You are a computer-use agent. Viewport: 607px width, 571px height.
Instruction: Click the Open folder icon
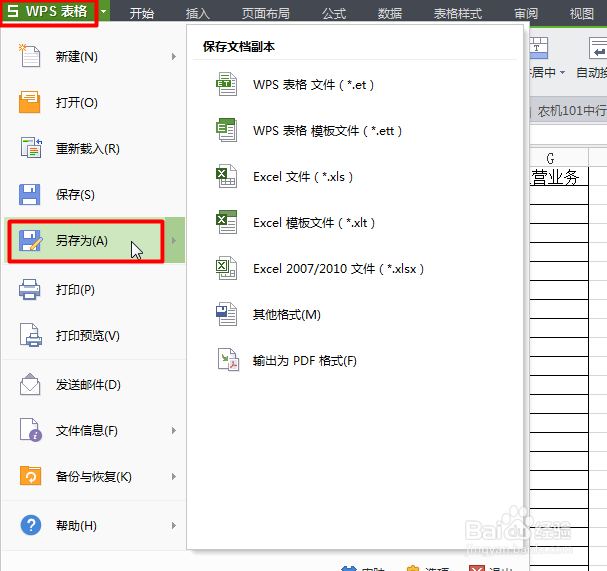point(29,102)
